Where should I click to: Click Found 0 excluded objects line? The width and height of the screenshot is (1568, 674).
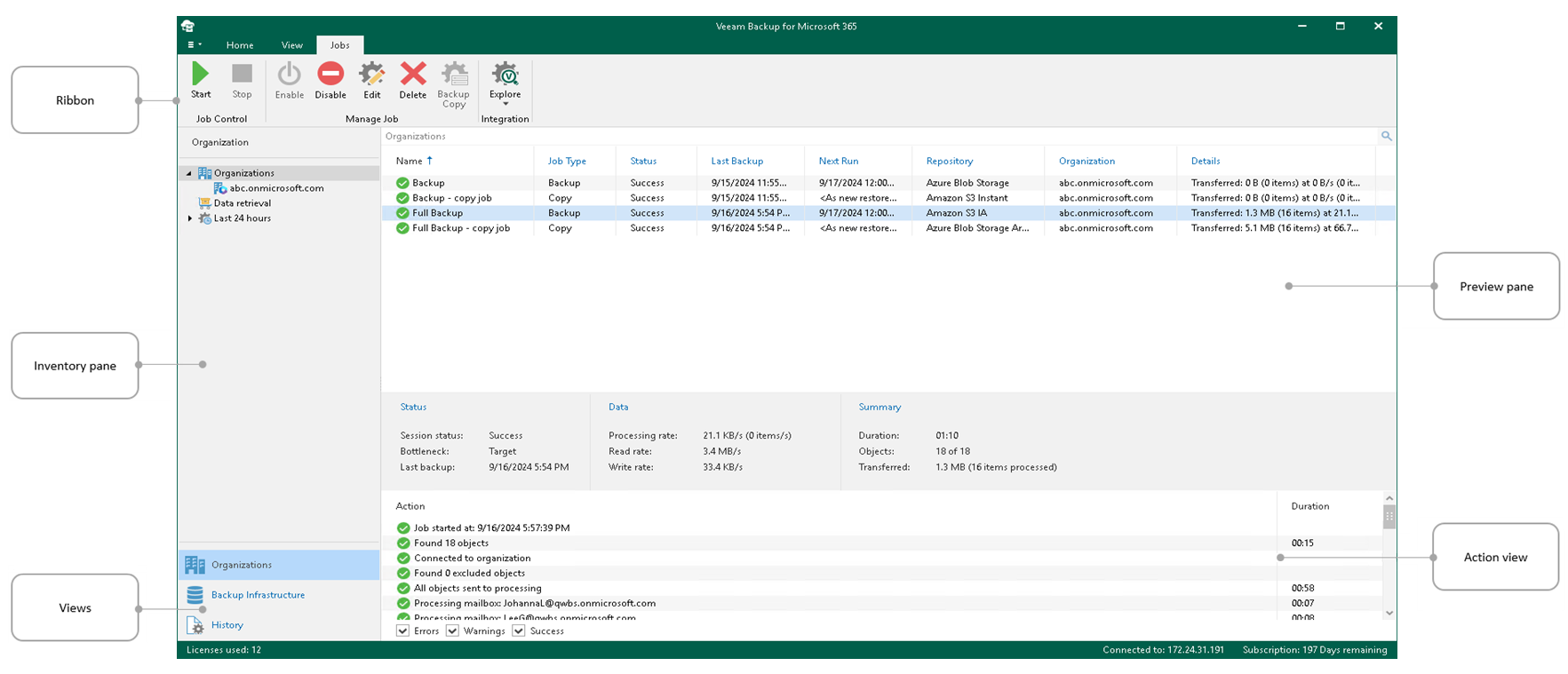[x=469, y=574]
